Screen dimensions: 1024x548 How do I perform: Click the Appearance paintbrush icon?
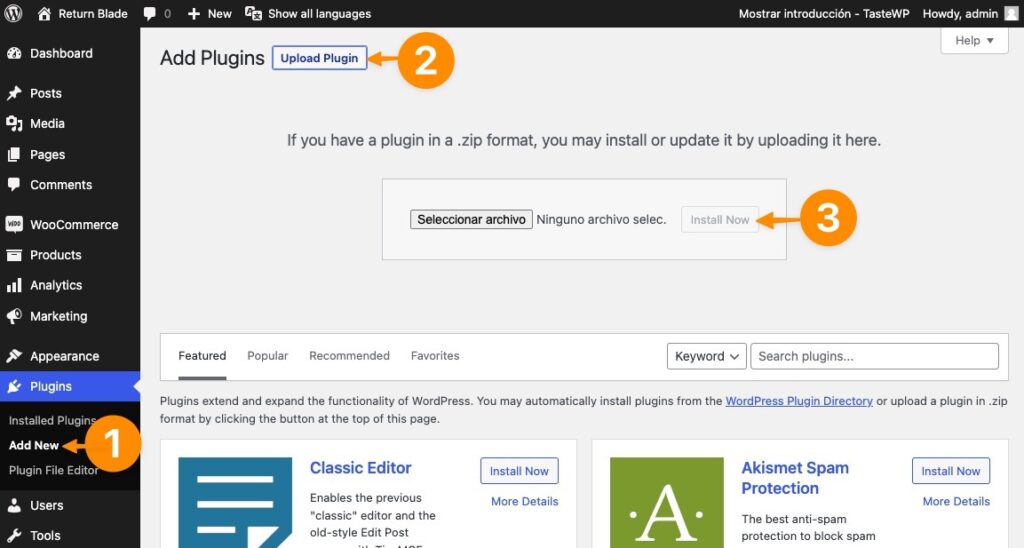tap(14, 356)
